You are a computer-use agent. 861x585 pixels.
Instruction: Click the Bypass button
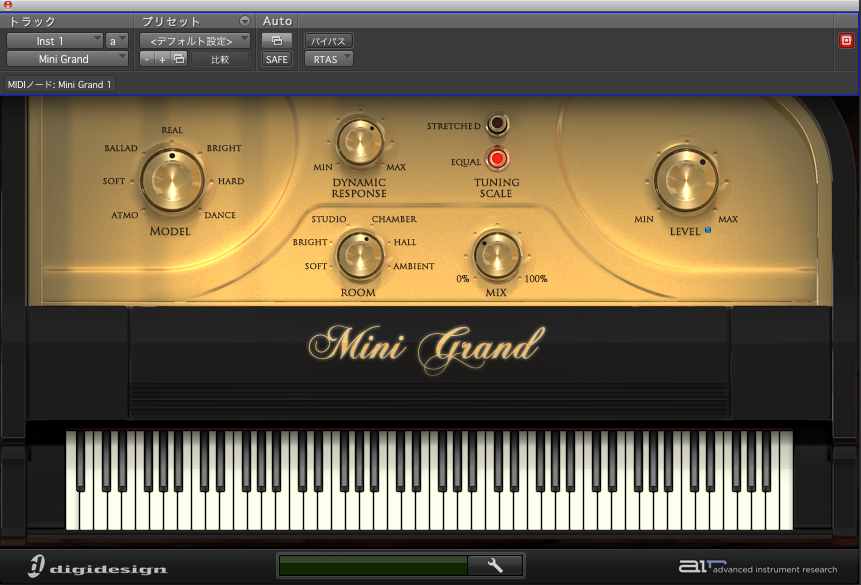coord(328,41)
